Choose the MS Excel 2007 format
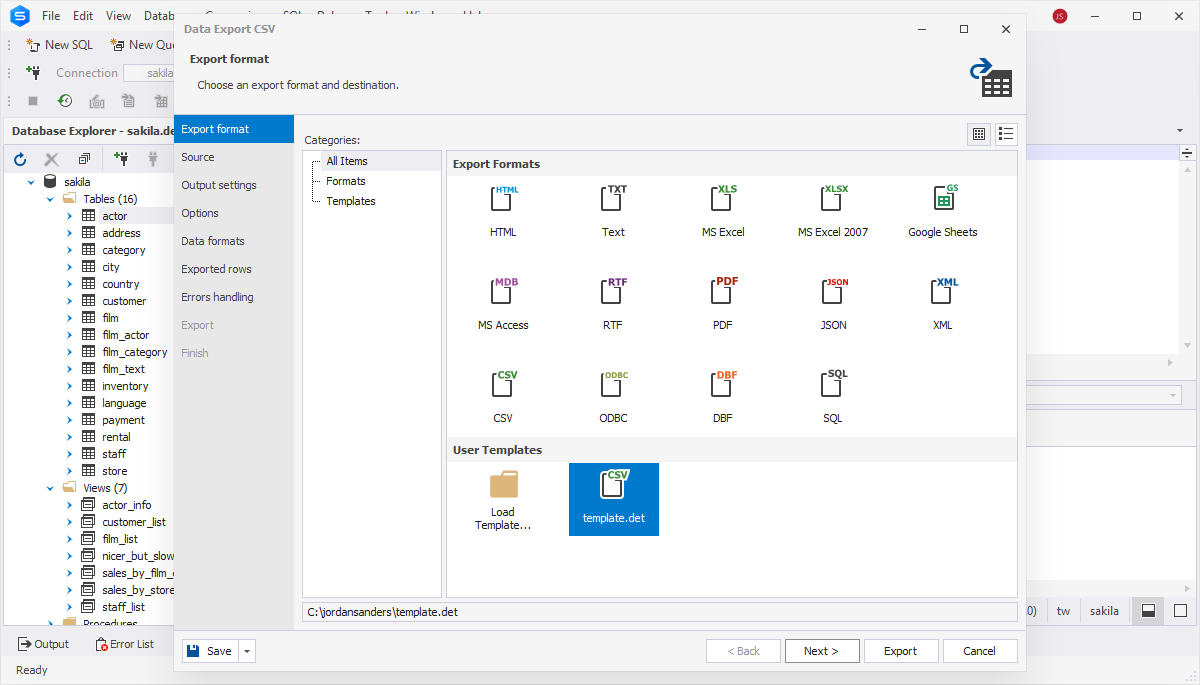Viewport: 1200px width, 685px height. tap(832, 200)
